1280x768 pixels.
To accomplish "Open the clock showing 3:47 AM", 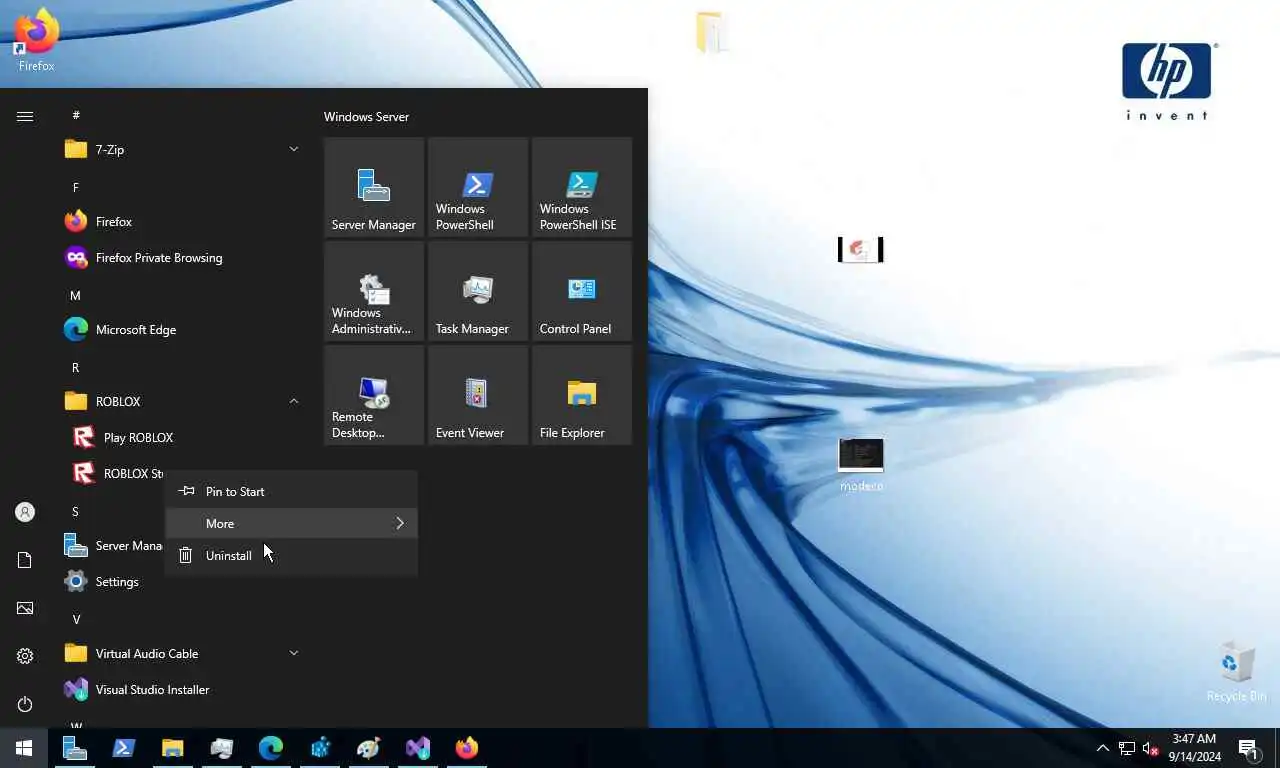I will point(1195,748).
